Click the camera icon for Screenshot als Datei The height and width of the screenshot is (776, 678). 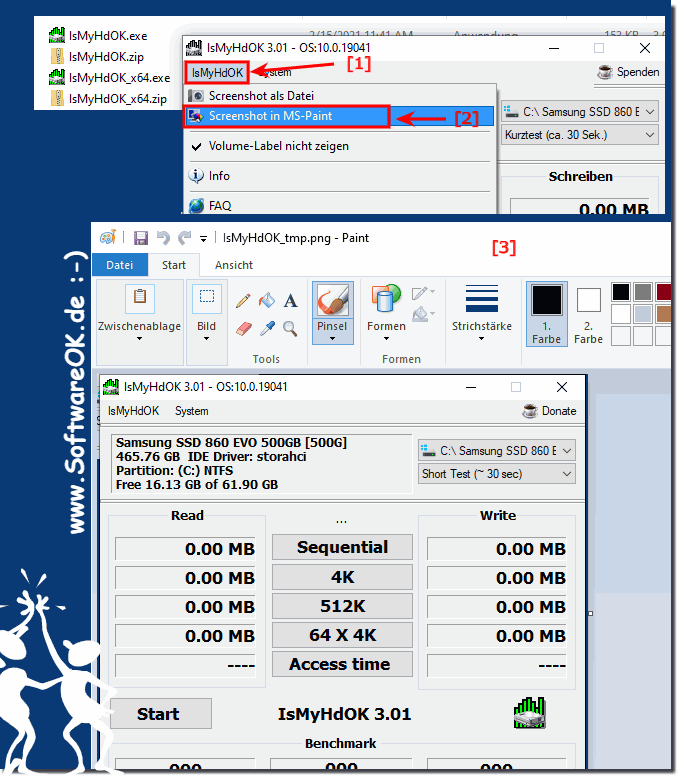(x=196, y=96)
